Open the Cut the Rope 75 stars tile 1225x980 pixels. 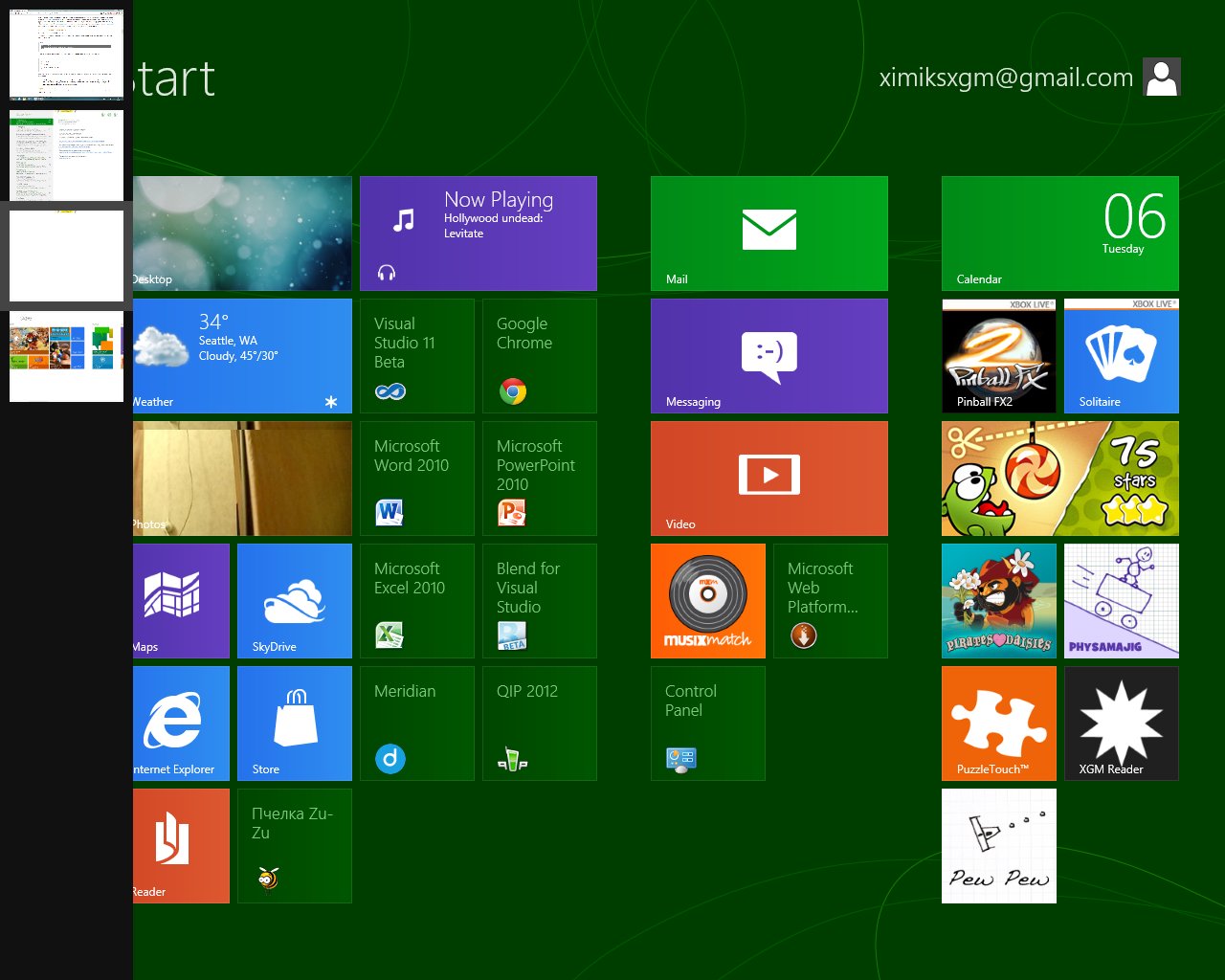[x=1060, y=479]
